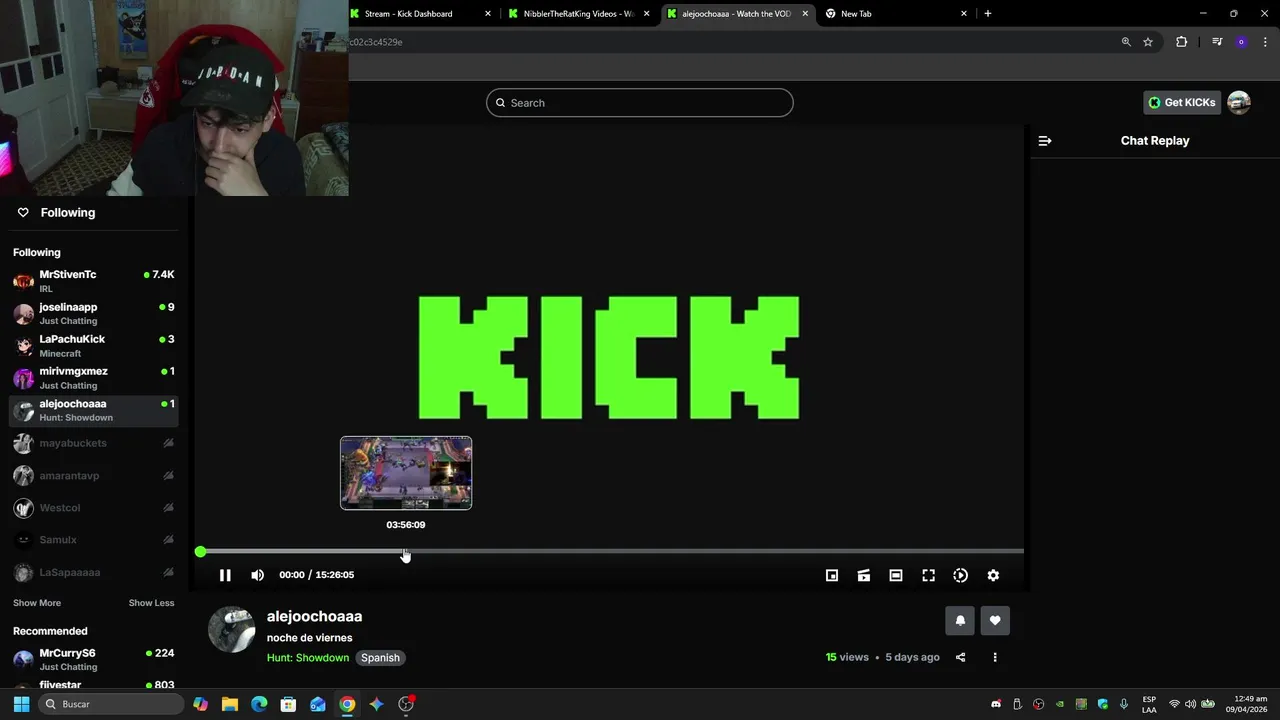Open offline channel Westcol
Image resolution: width=1280 pixels, height=720 pixels.
pos(94,507)
